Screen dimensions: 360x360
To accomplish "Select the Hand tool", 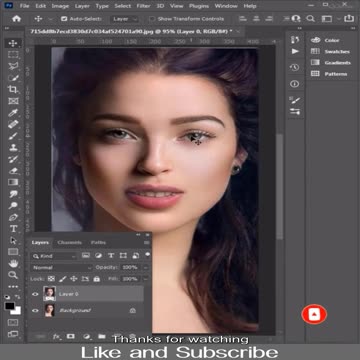I will 13,264.
